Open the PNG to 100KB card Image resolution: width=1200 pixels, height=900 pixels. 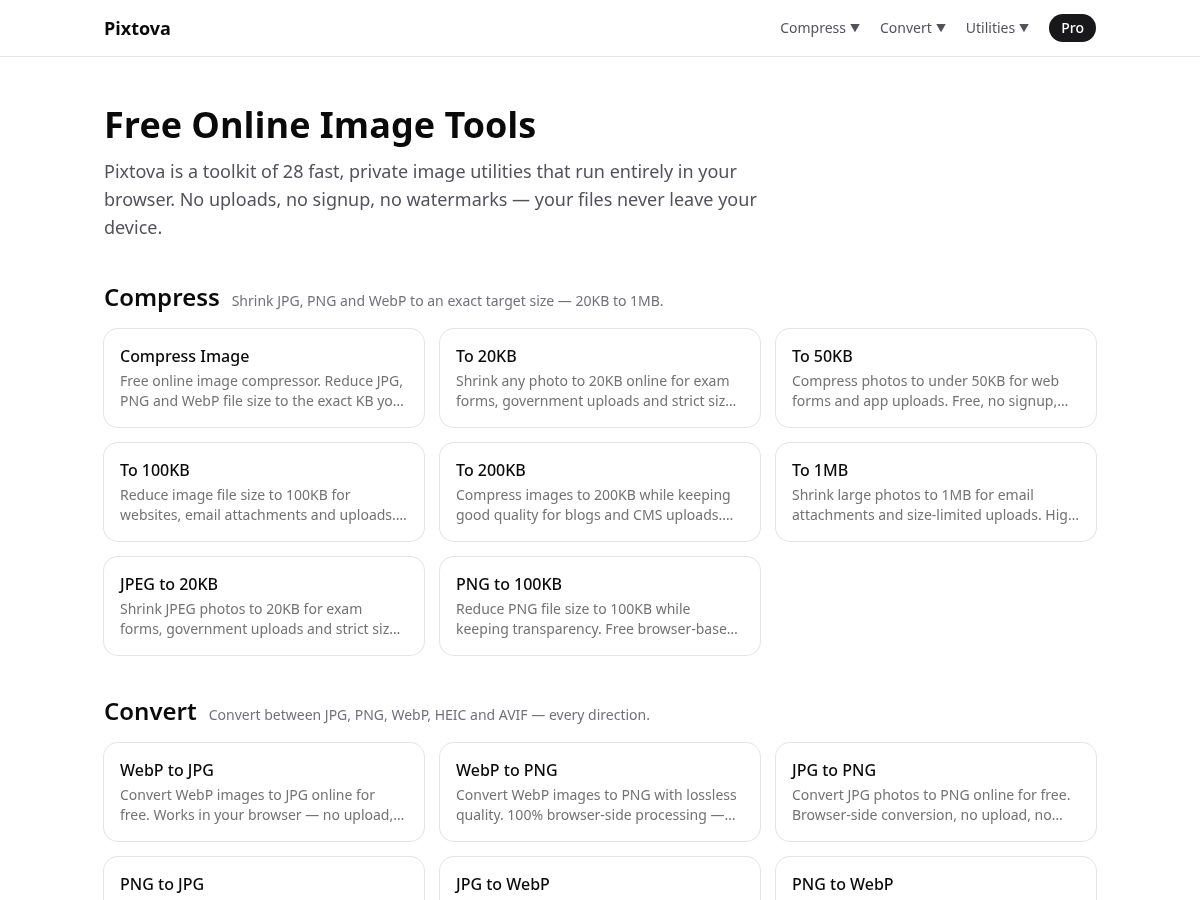pos(600,606)
